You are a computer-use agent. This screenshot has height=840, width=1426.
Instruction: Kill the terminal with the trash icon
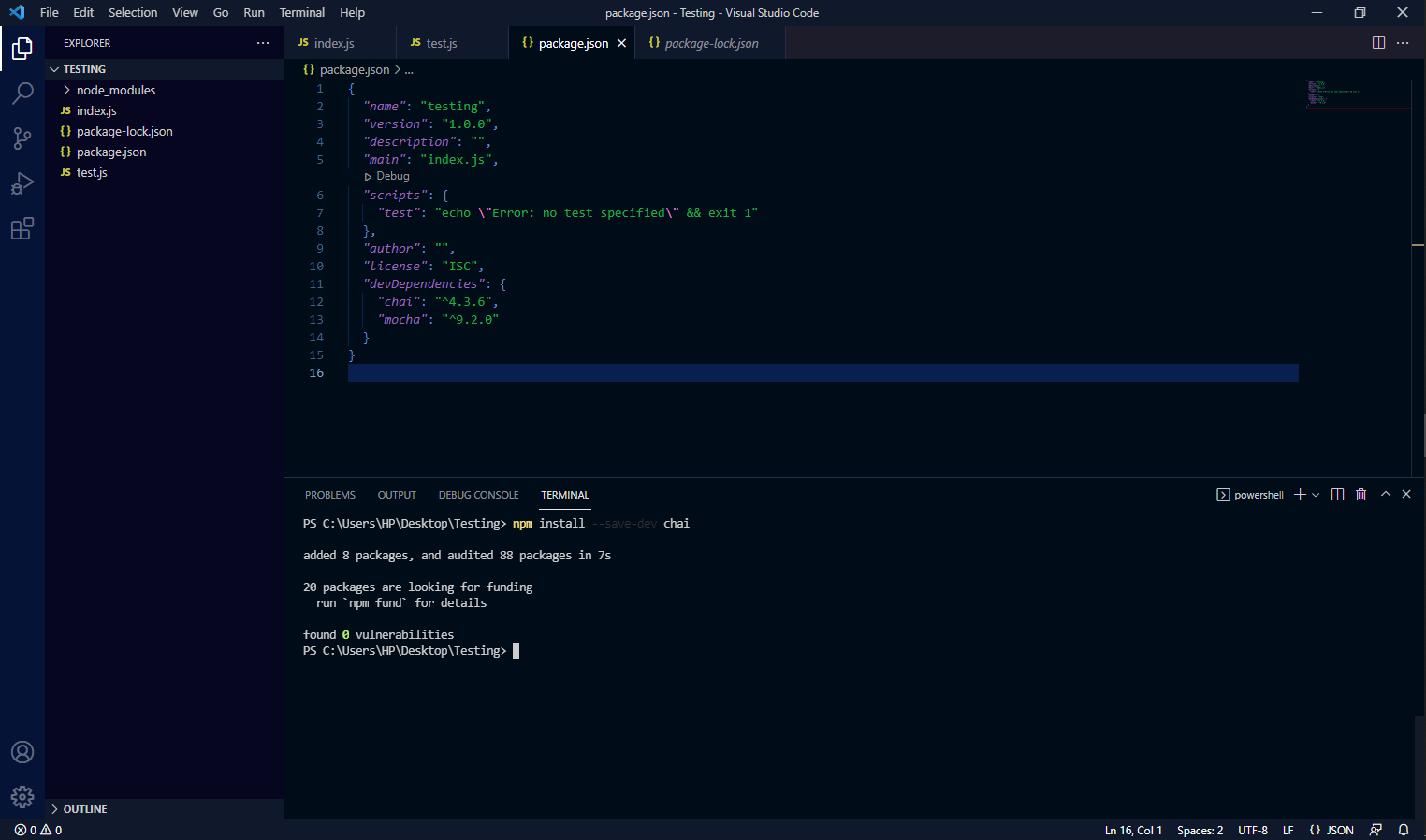tap(1361, 494)
